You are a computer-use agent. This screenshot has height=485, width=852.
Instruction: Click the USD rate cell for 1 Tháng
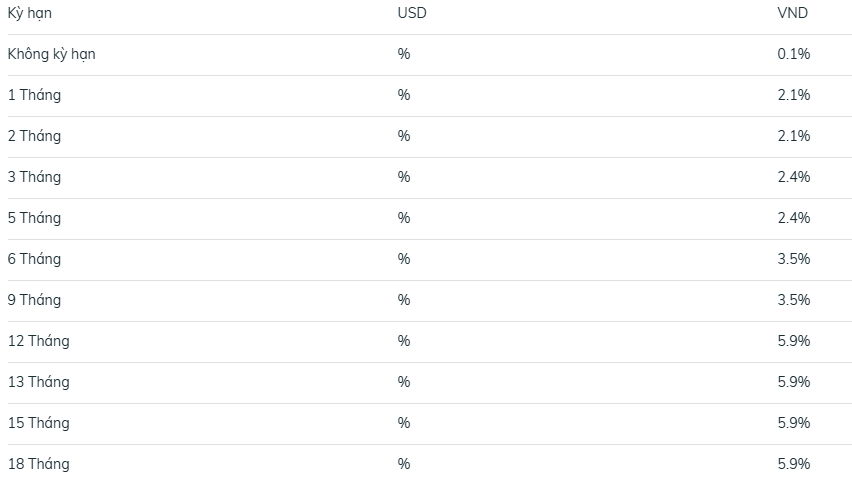click(x=404, y=95)
